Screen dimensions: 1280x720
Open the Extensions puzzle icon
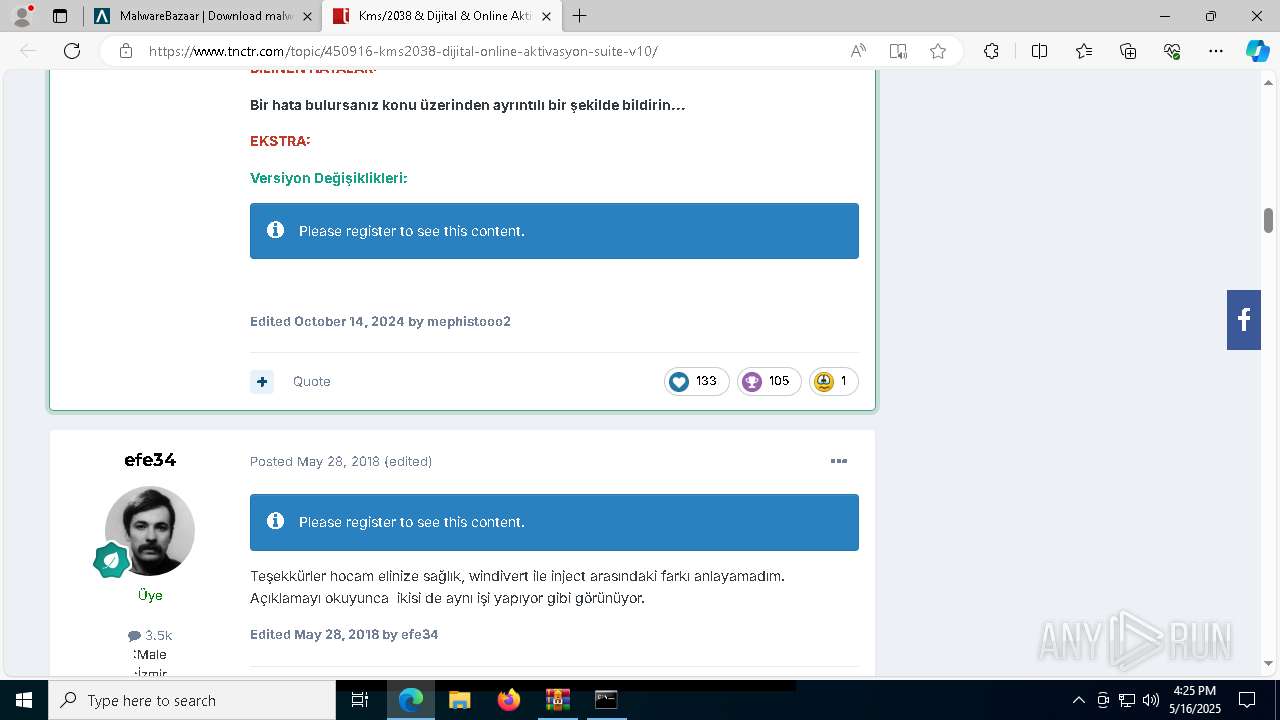pos(991,51)
